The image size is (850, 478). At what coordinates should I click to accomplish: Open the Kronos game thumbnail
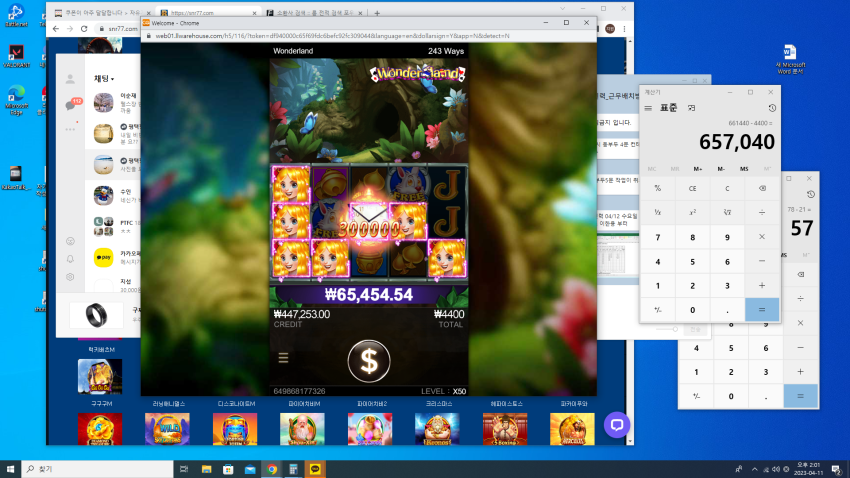pos(437,429)
